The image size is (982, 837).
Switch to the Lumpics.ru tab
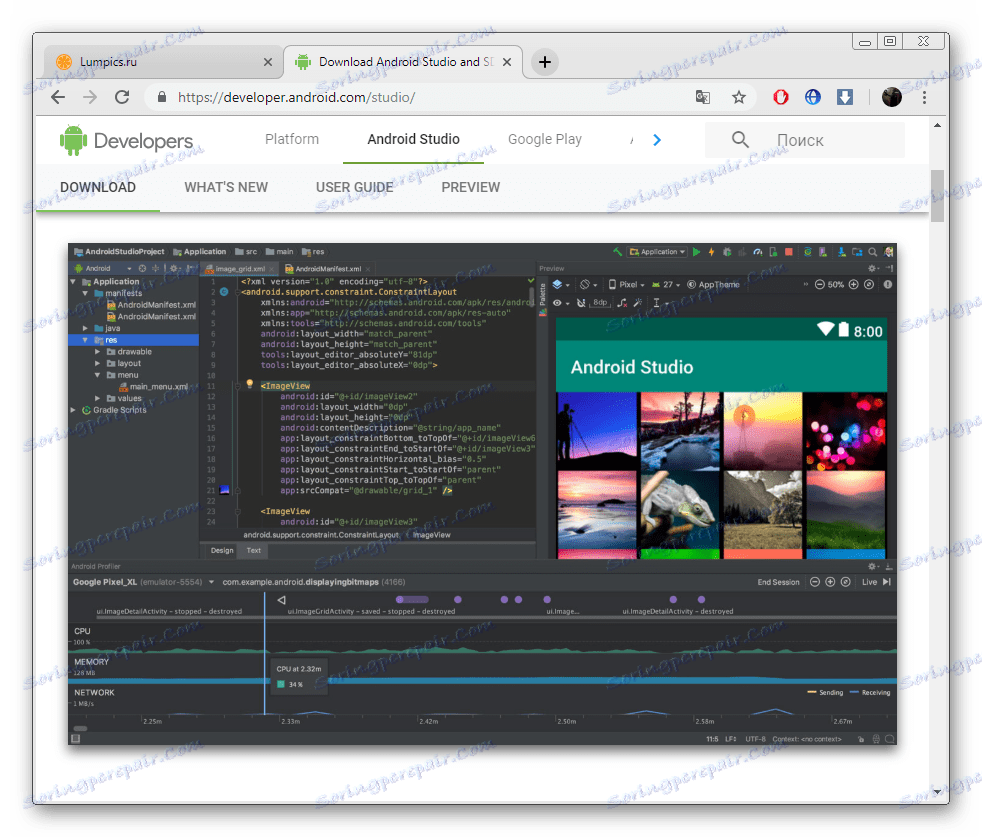point(160,62)
